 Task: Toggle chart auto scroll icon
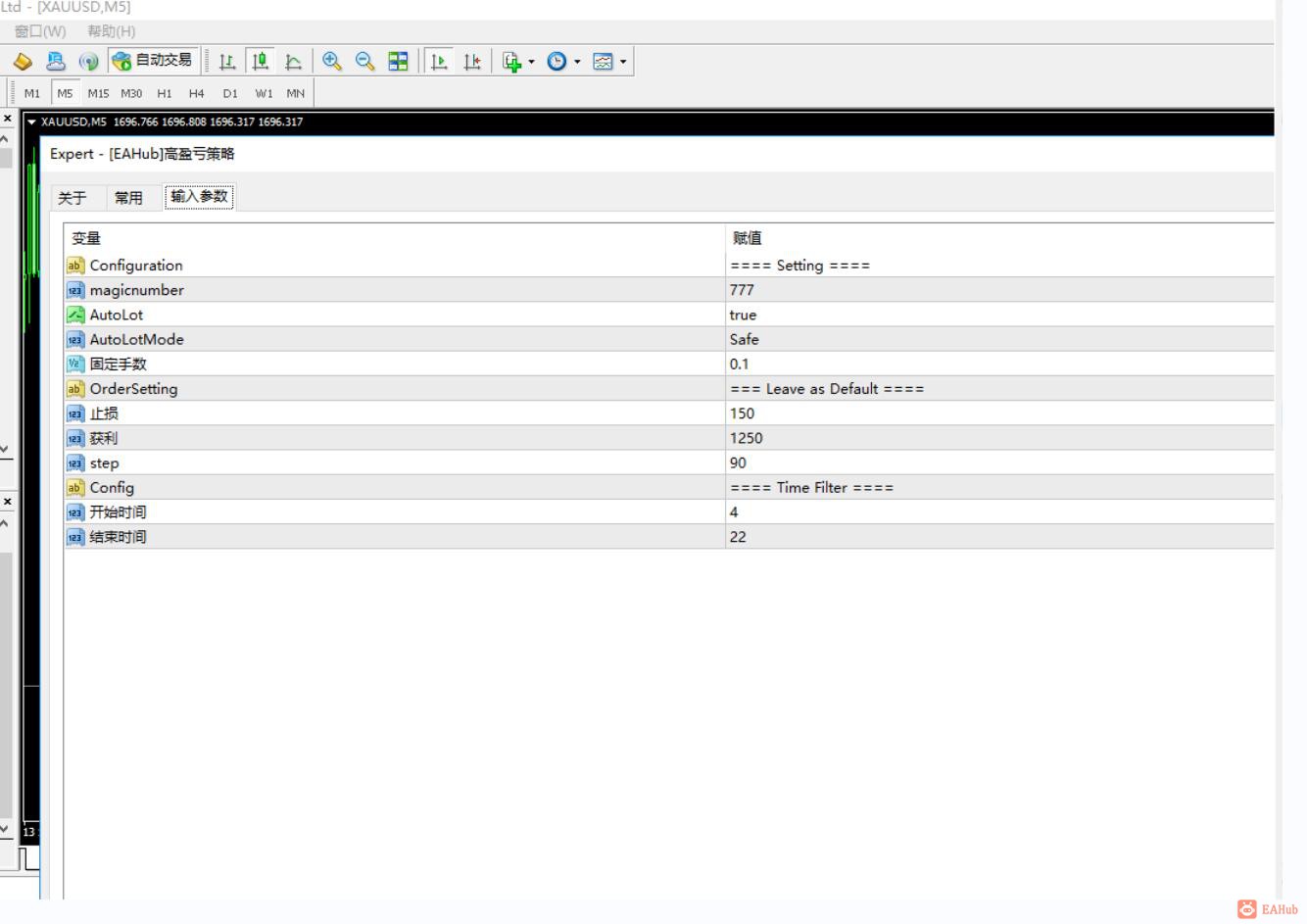[439, 62]
